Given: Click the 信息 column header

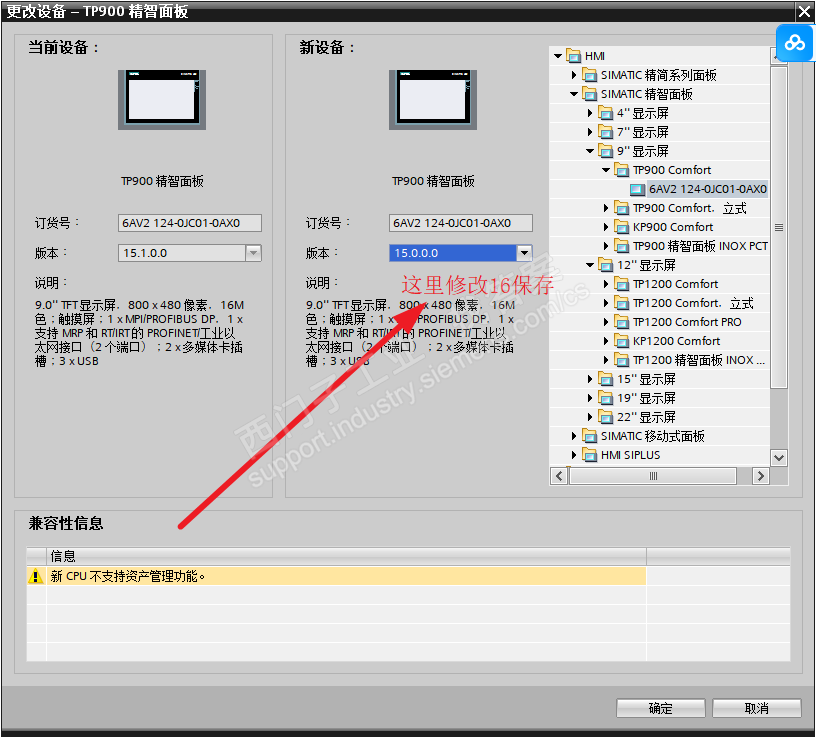Looking at the screenshot, I should pyautogui.click(x=347, y=556).
